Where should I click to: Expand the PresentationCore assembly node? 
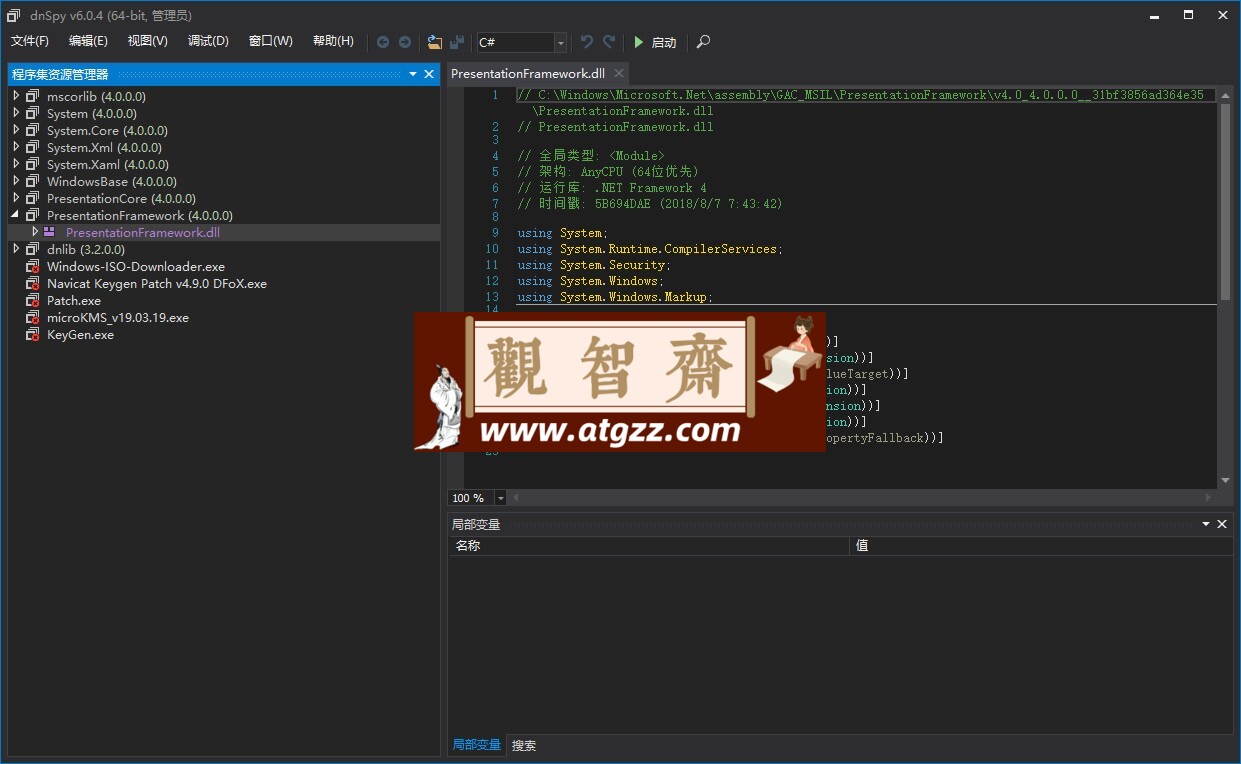(x=16, y=199)
